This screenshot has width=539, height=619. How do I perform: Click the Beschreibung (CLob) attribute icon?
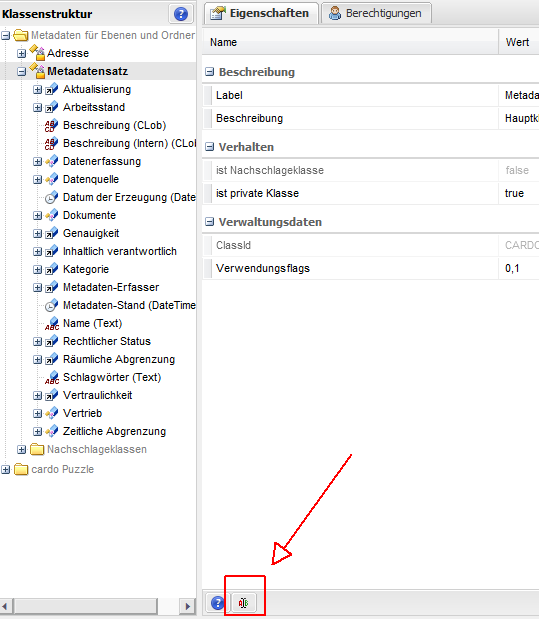[52, 125]
